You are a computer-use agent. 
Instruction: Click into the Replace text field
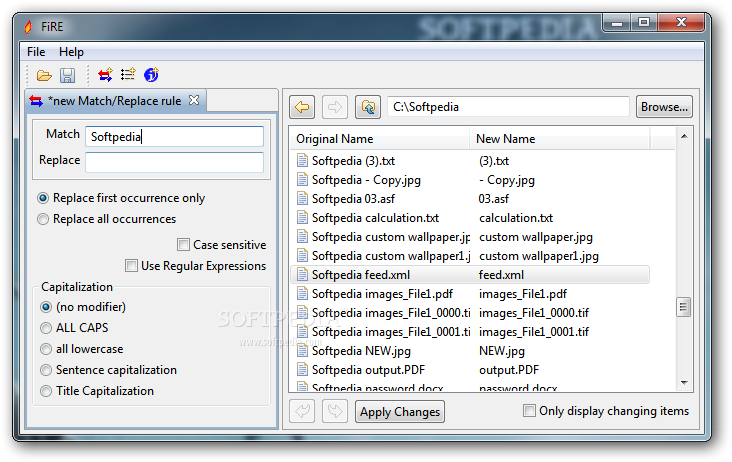(175, 162)
